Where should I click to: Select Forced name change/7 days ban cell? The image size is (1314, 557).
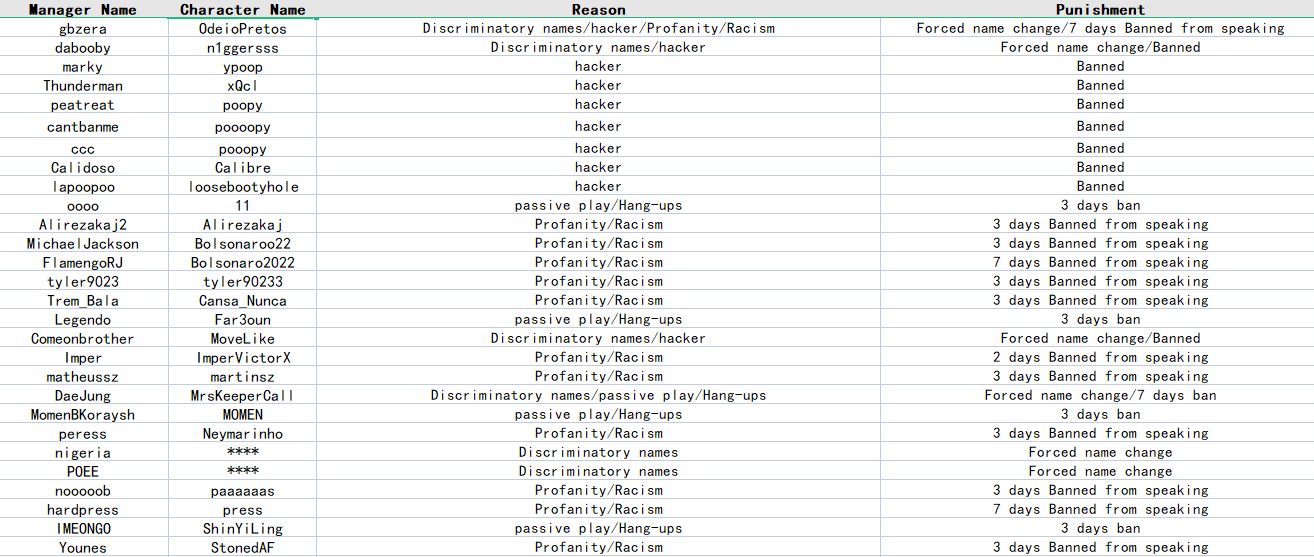pyautogui.click(x=1100, y=395)
